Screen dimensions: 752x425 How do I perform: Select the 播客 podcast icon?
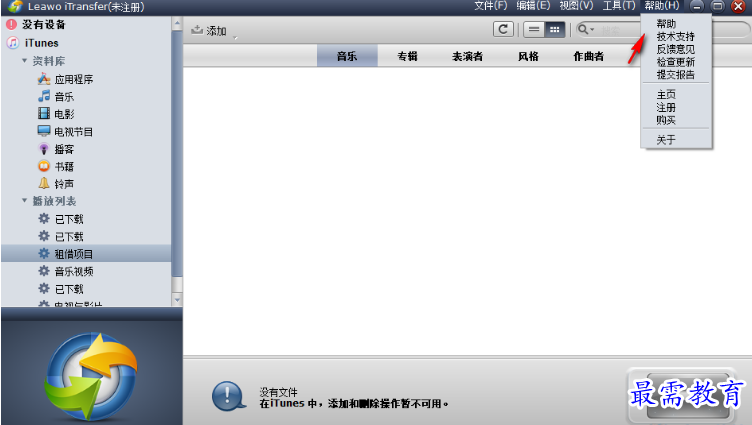44,148
